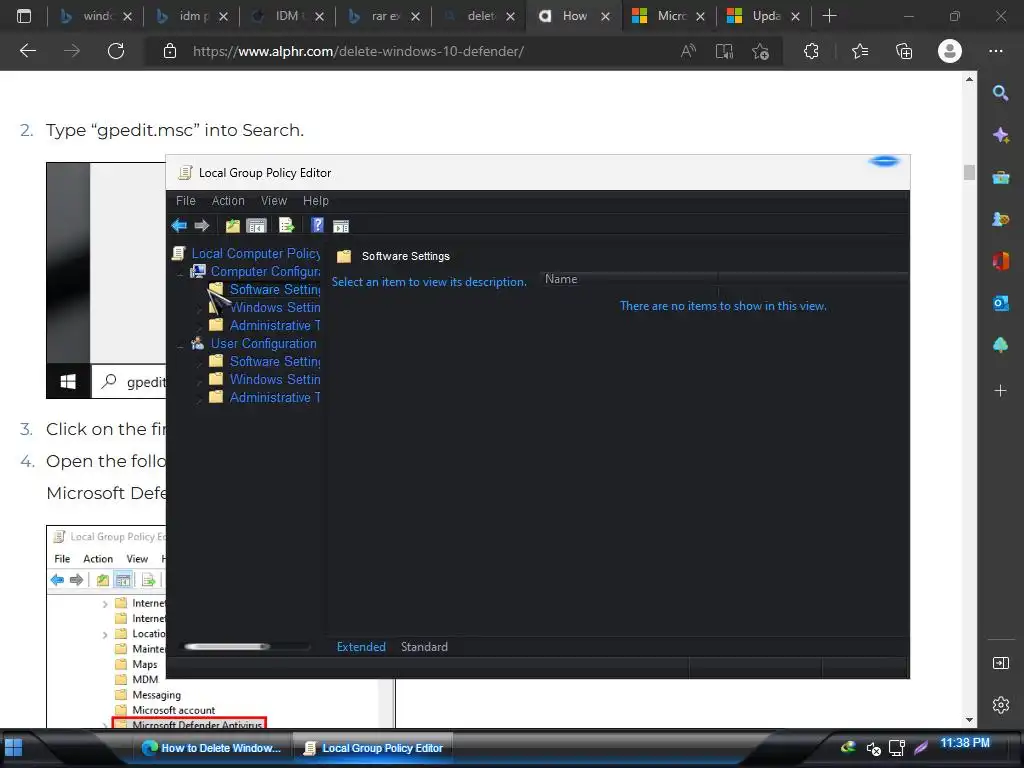The image size is (1024, 768).
Task: Toggle Show/Hide Action Pane icon
Action: (x=341, y=227)
